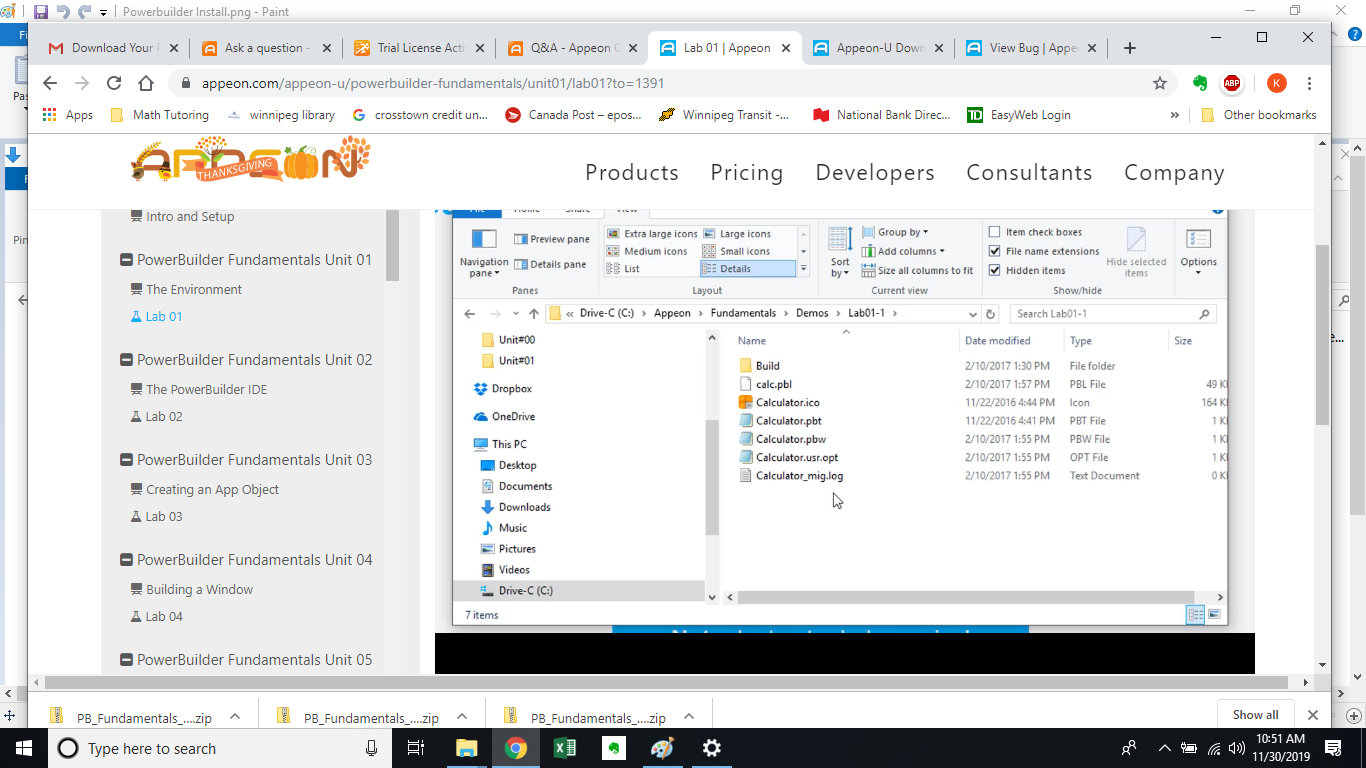Viewport: 1366px width, 768px height.
Task: Reload the page in Chrome
Action: pyautogui.click(x=114, y=84)
